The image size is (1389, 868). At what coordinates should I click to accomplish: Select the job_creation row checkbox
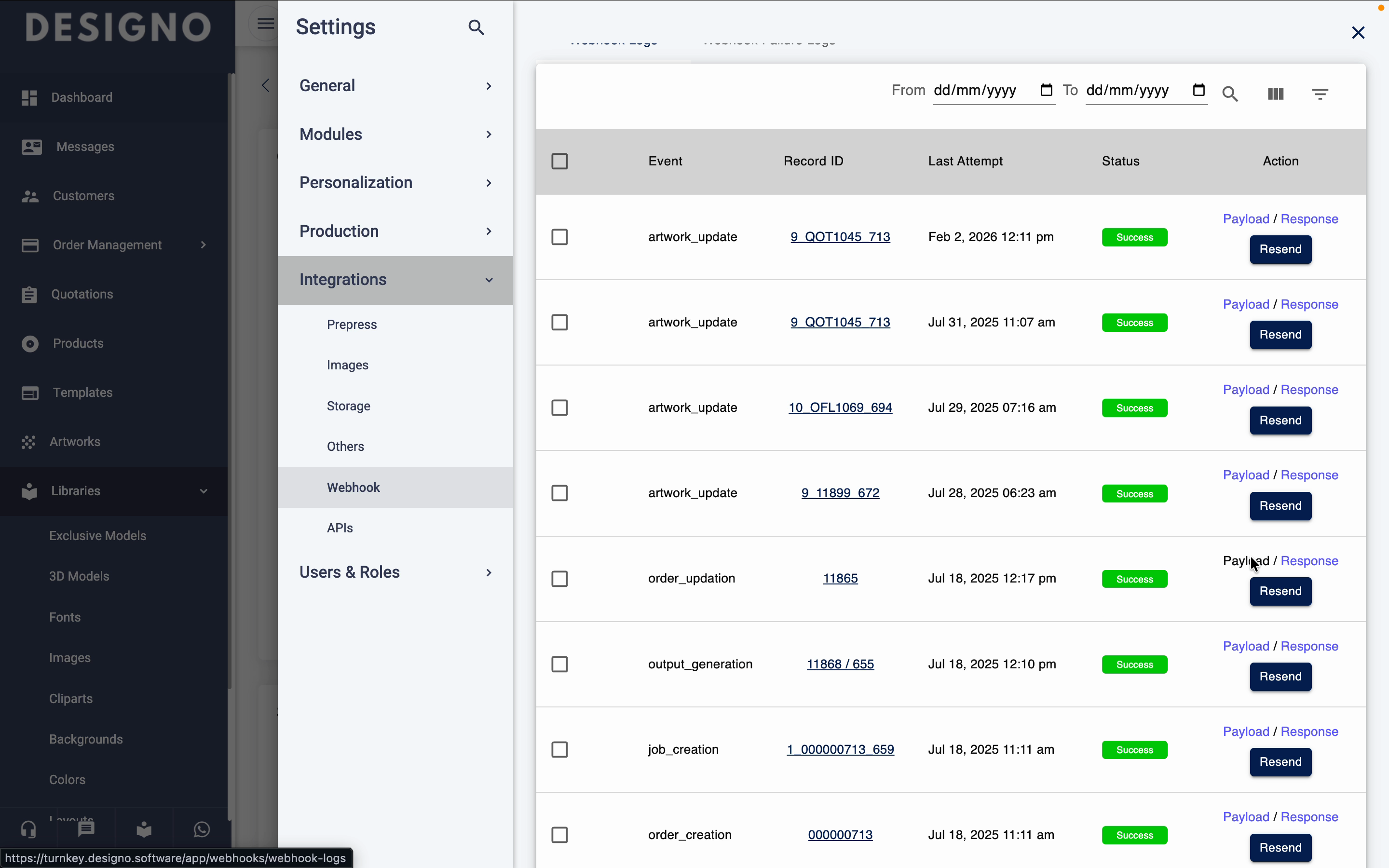pyautogui.click(x=559, y=750)
